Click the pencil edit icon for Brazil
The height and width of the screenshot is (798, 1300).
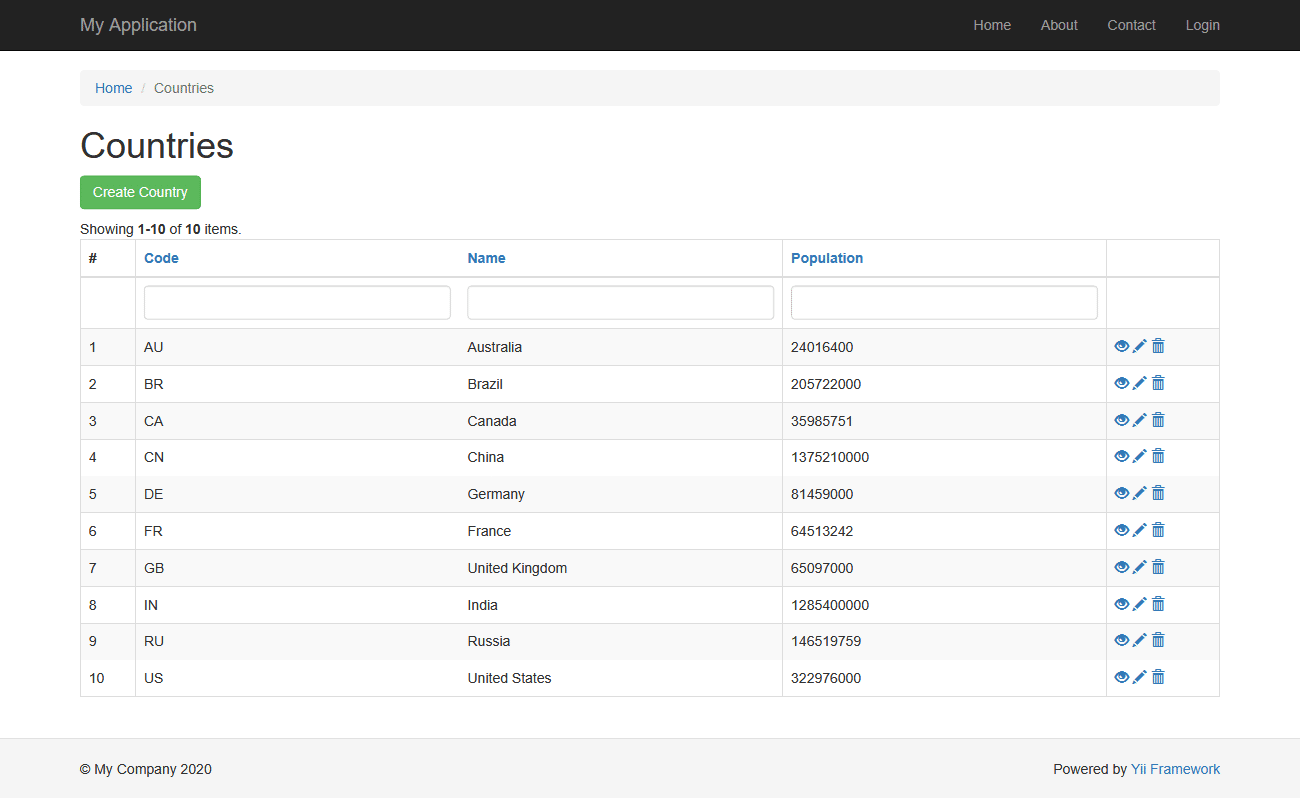1140,383
